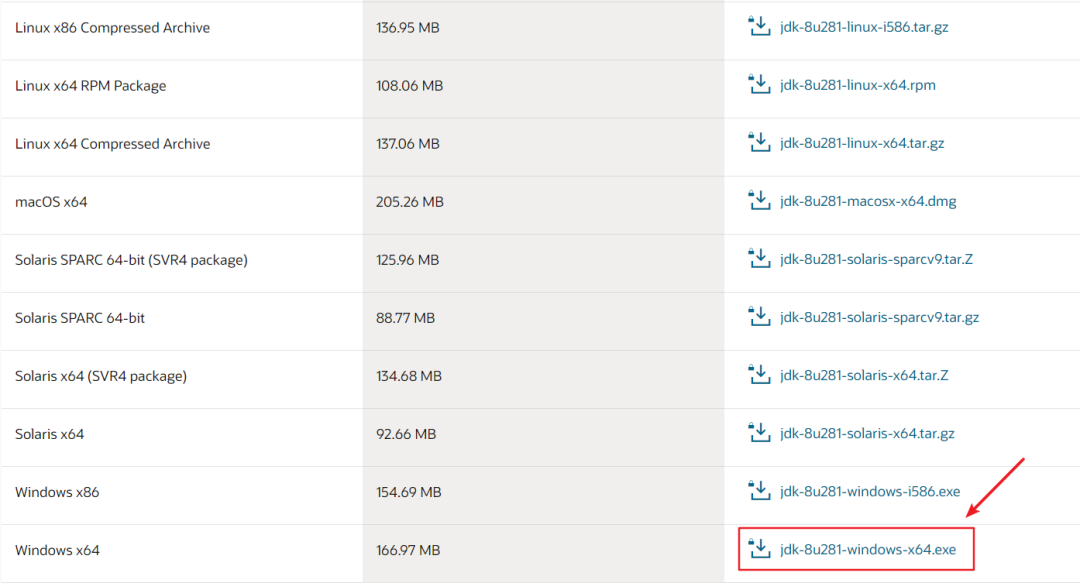
Task: Click download icon for solaris-sparcv9.tar.gz
Action: point(759,317)
